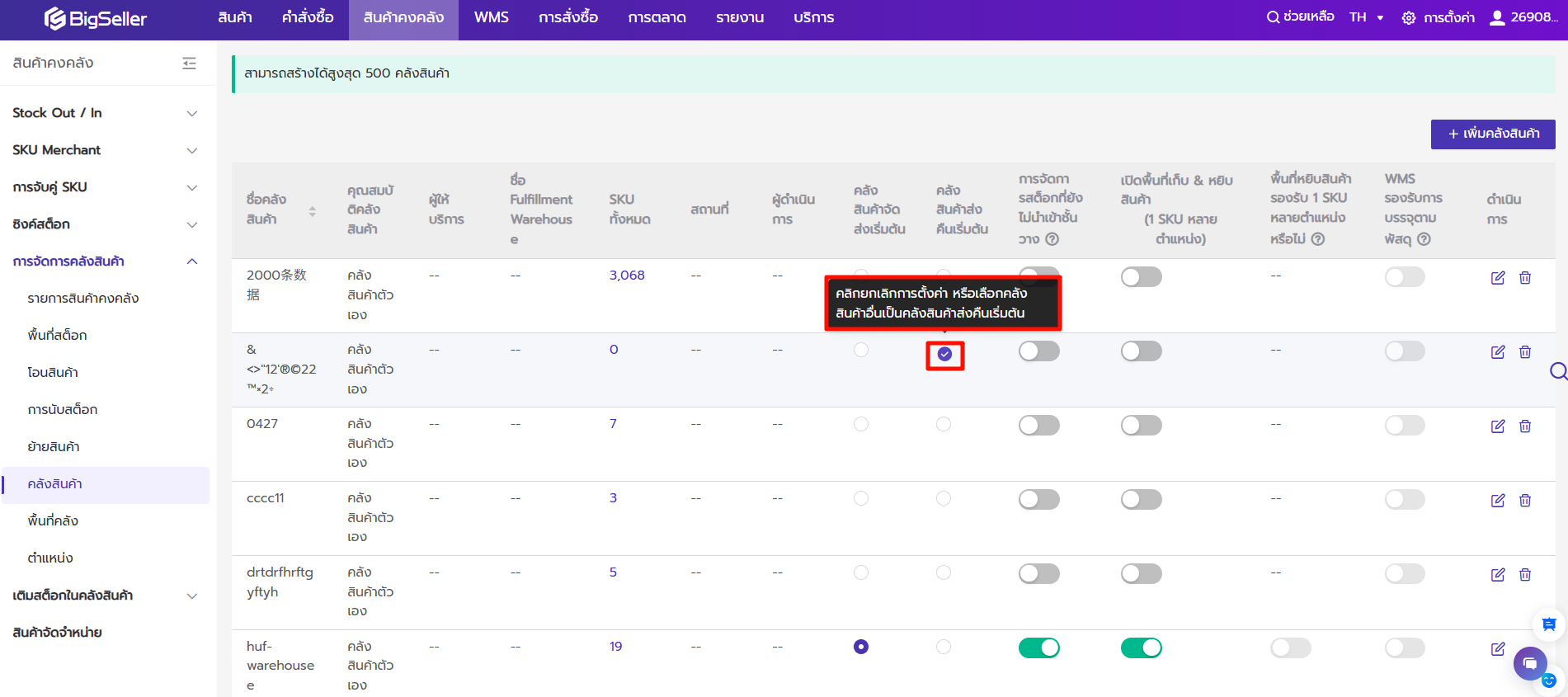The width and height of the screenshot is (1568, 697).
Task: Toggle stock management switch for 0427
Action: pos(1039,426)
